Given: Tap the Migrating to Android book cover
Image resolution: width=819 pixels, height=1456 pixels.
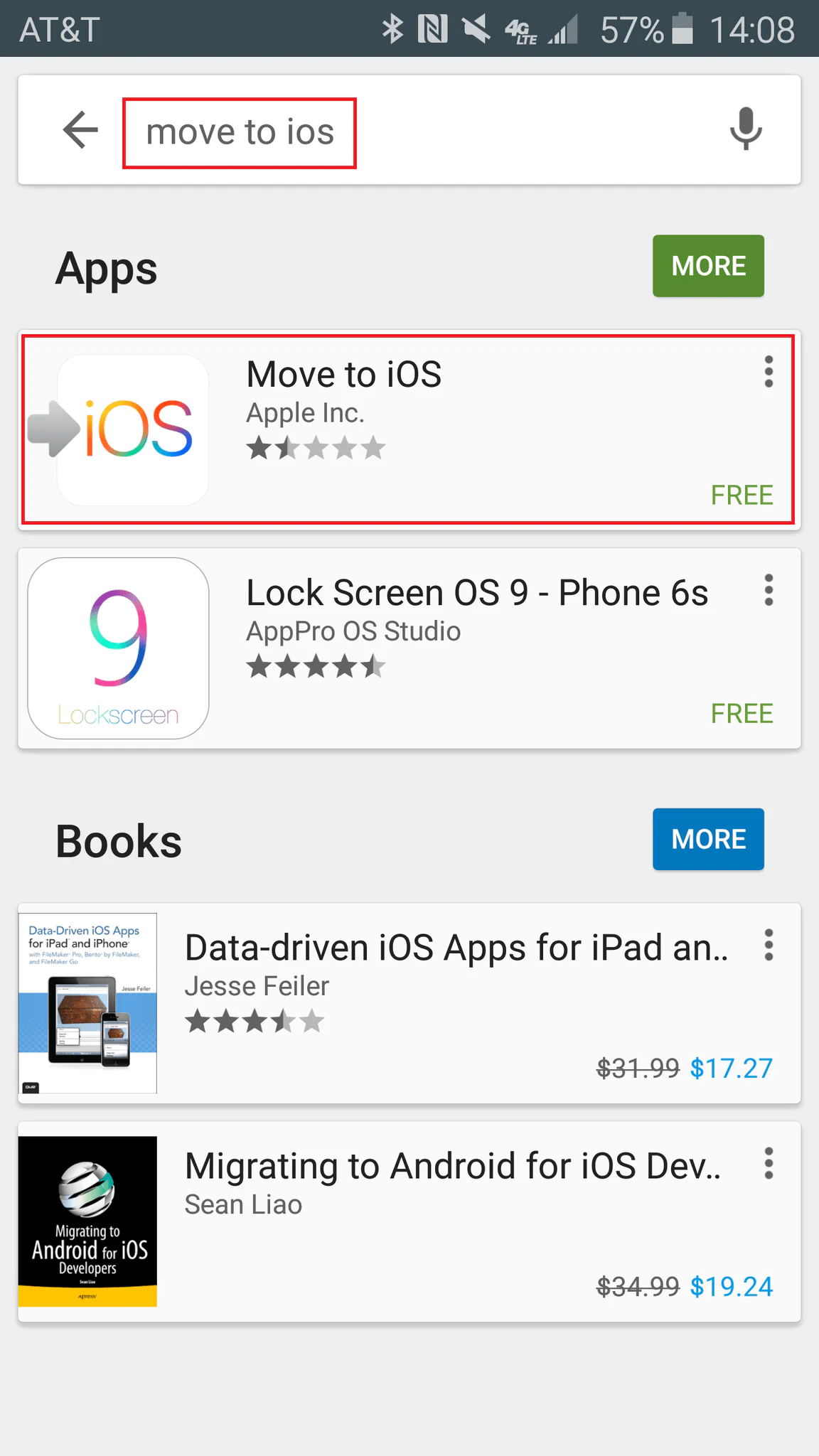Looking at the screenshot, I should (87, 1221).
